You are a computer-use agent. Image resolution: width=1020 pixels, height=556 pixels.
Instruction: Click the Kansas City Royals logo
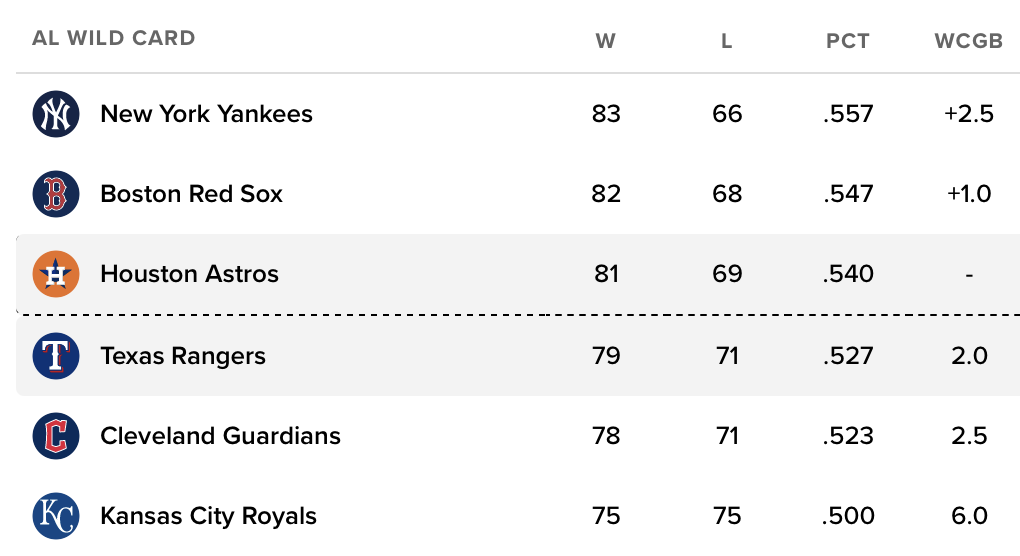(55, 516)
